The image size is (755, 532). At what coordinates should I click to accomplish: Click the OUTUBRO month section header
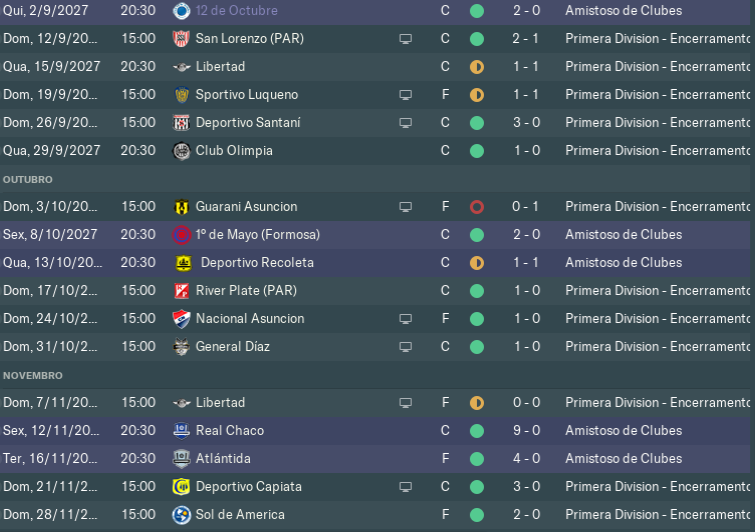(x=27, y=180)
